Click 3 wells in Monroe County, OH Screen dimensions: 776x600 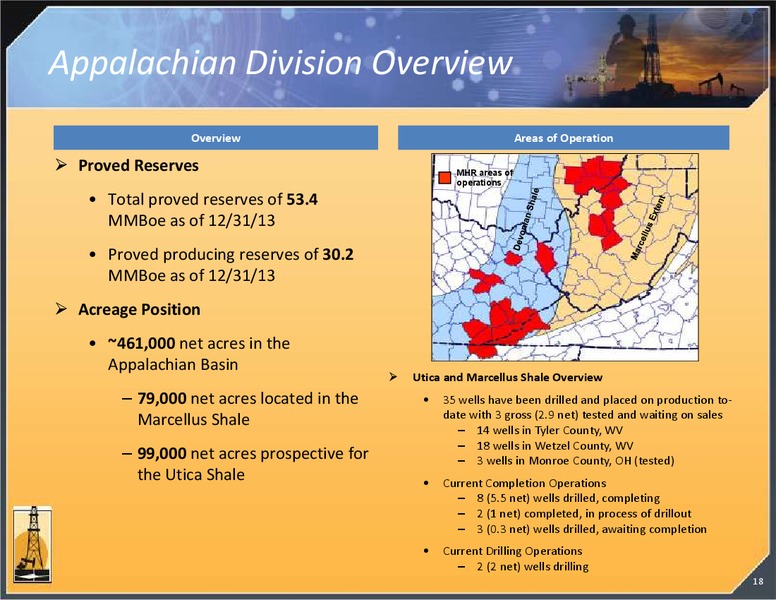[x=575, y=460]
